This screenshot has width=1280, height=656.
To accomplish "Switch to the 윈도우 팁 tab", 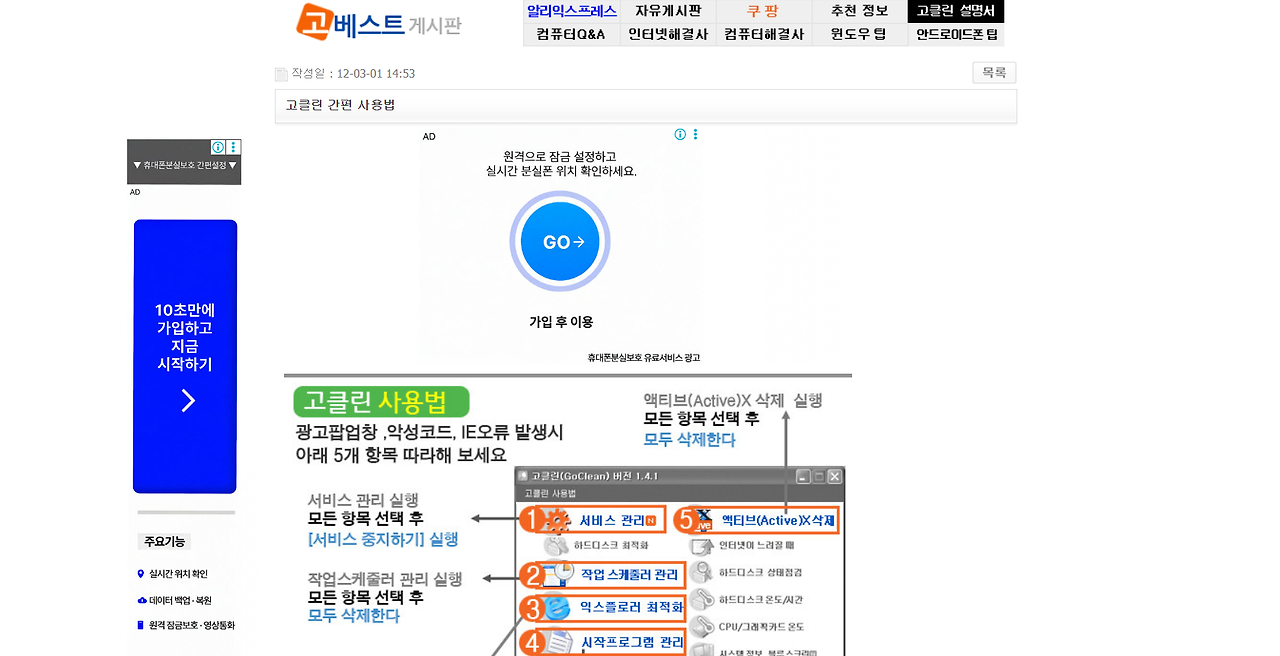I will (x=859, y=34).
